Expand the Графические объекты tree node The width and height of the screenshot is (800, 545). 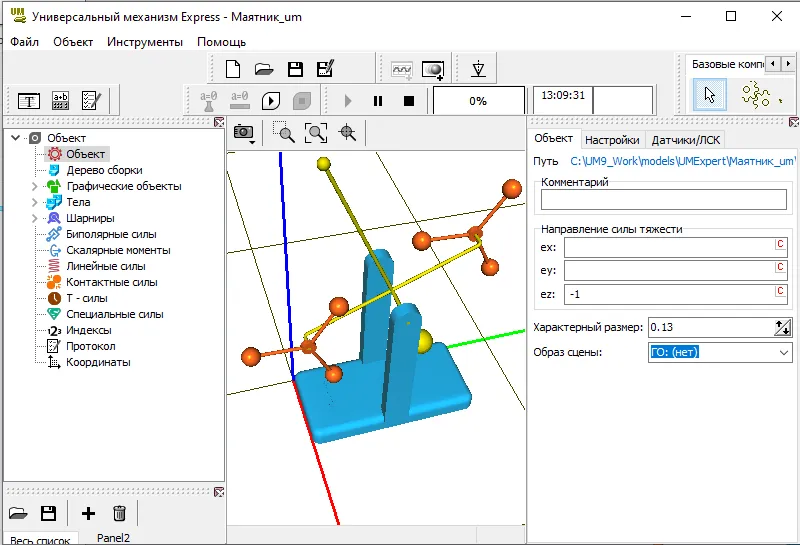(34, 186)
